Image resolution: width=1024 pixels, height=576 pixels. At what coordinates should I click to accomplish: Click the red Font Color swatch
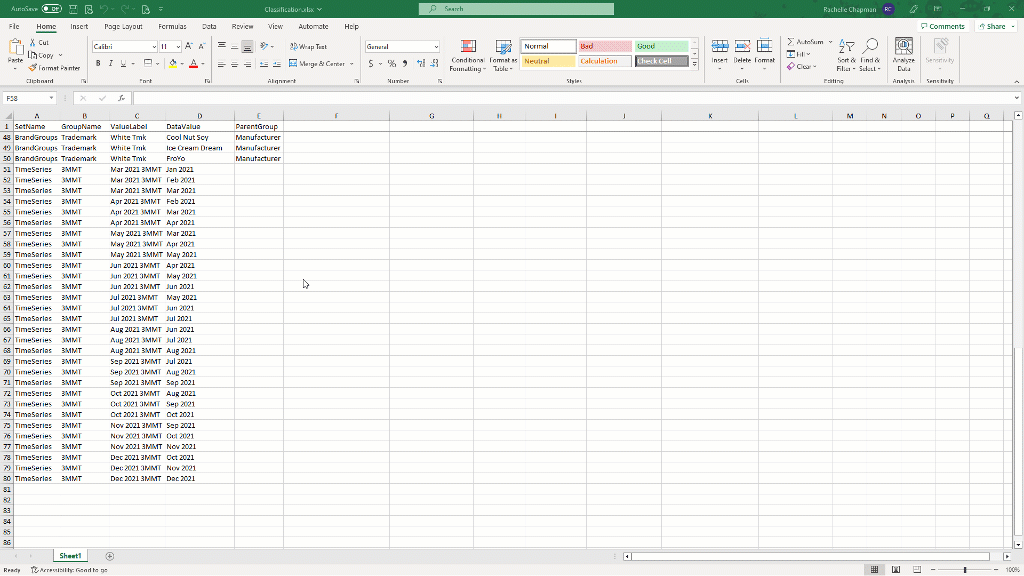193,64
